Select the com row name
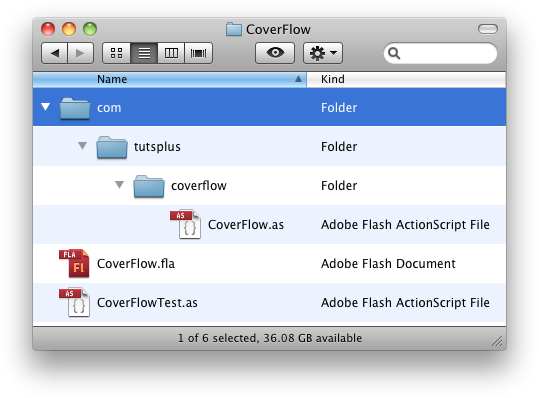 [109, 108]
